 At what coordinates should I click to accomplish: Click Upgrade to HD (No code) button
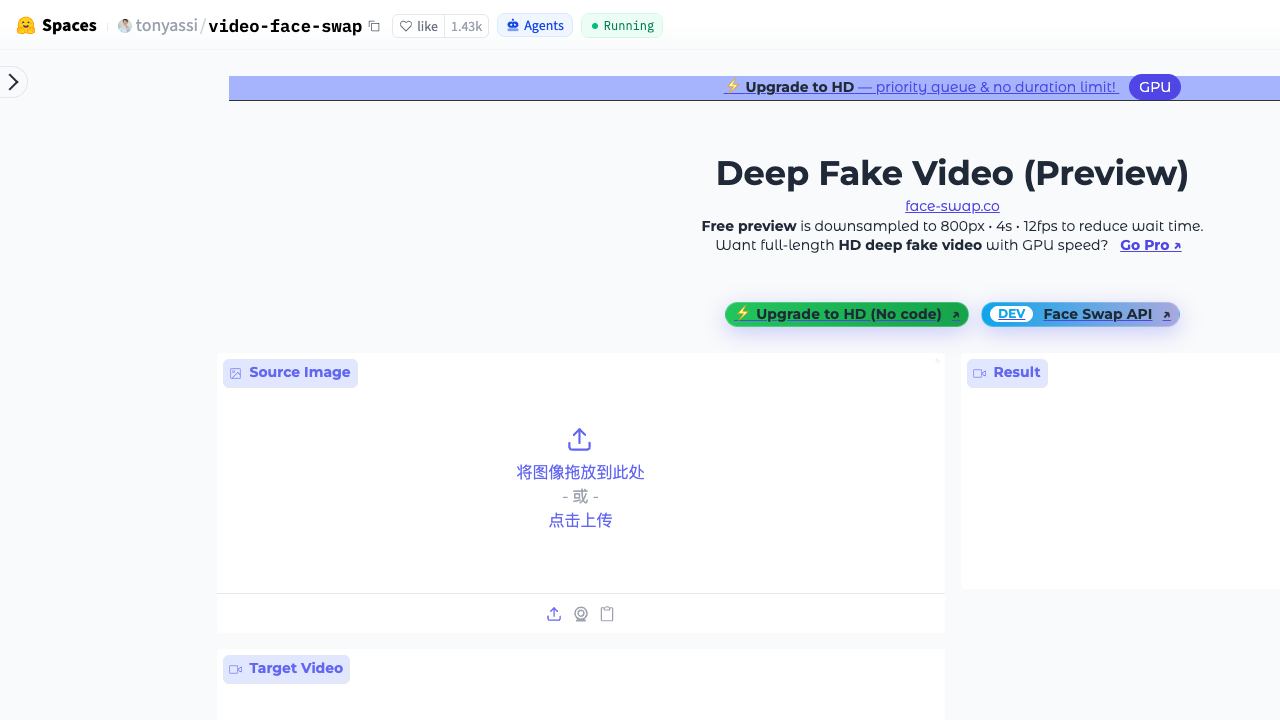(847, 314)
